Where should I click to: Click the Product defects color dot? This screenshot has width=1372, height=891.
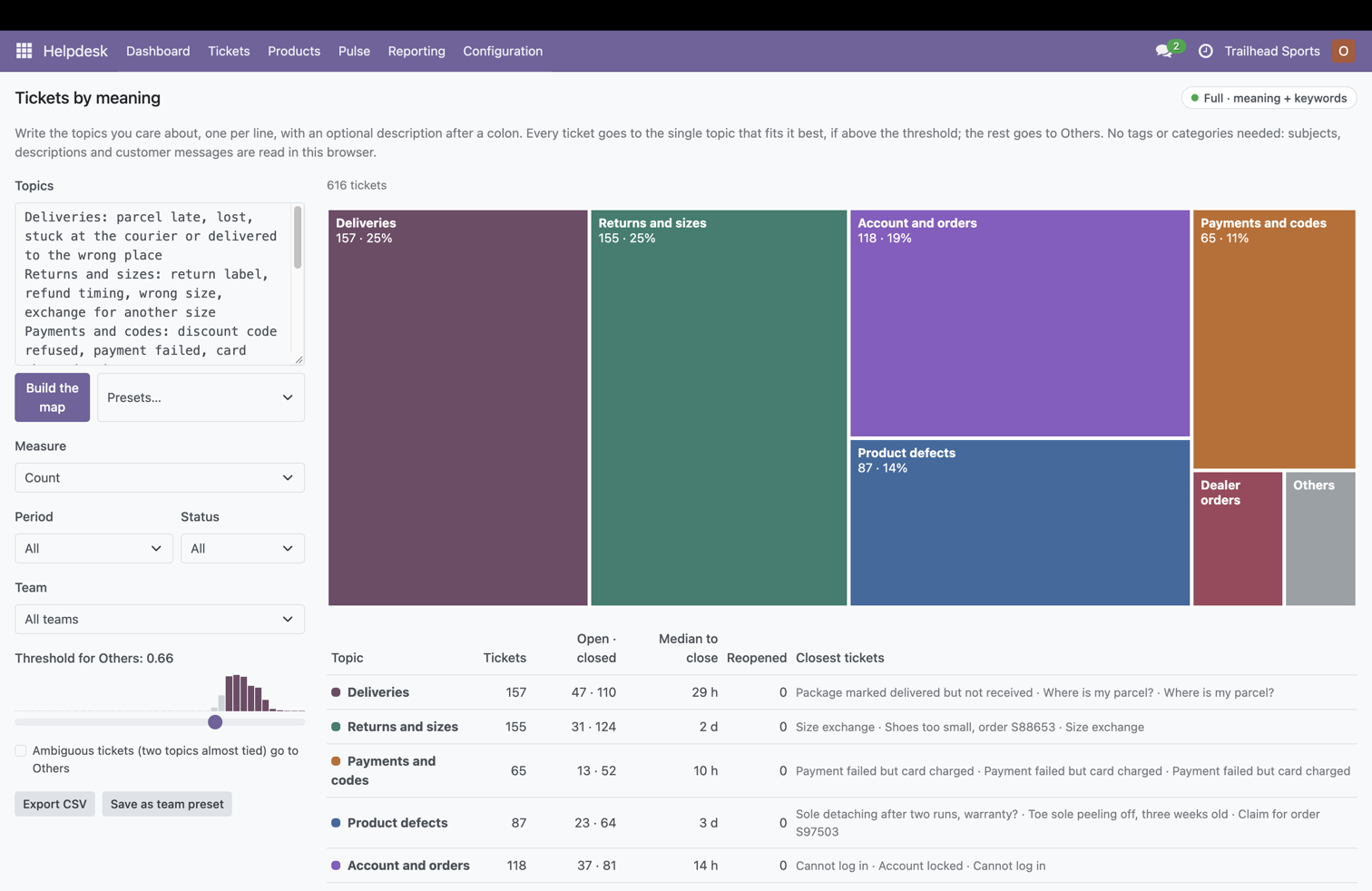[x=336, y=823]
